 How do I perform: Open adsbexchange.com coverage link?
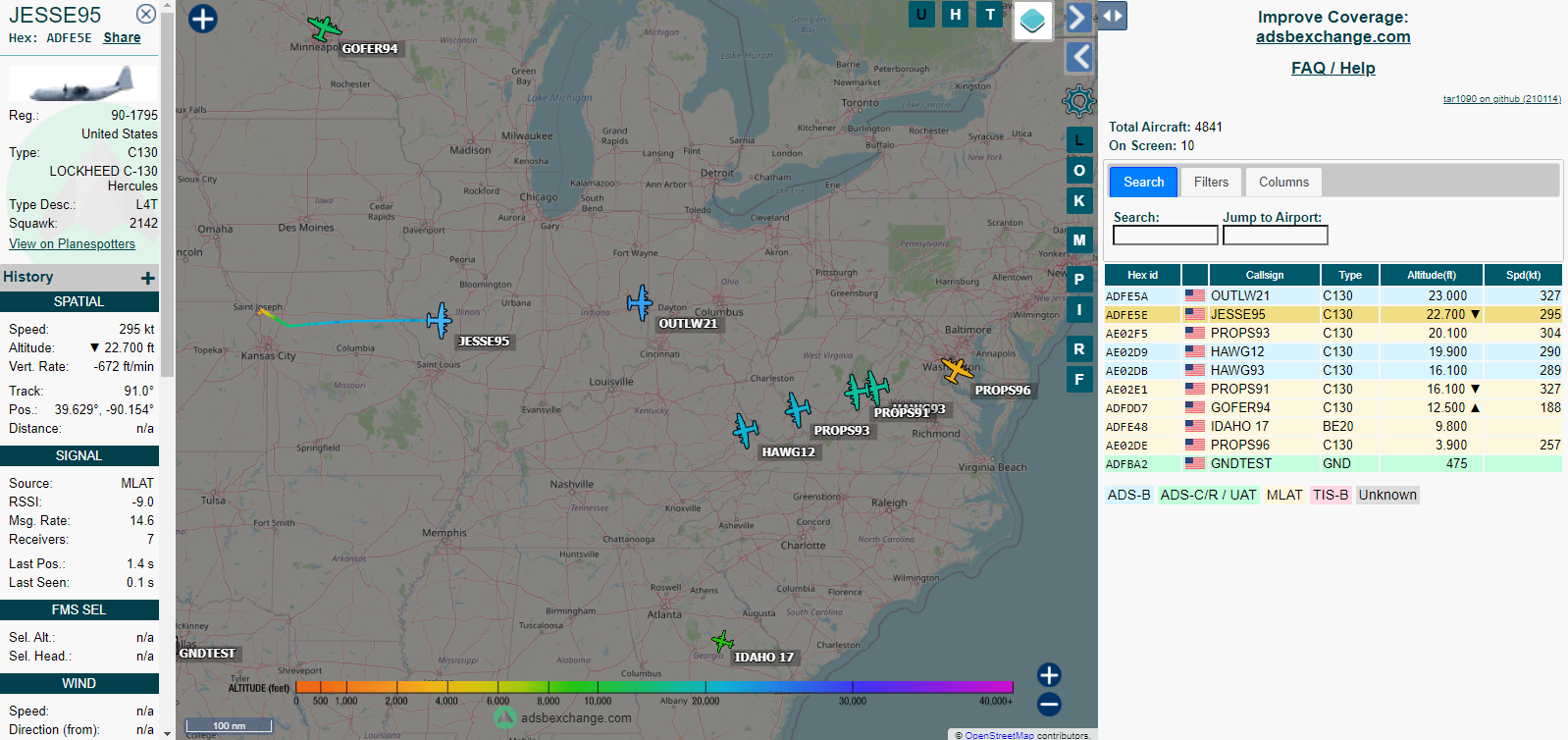pos(1333,36)
